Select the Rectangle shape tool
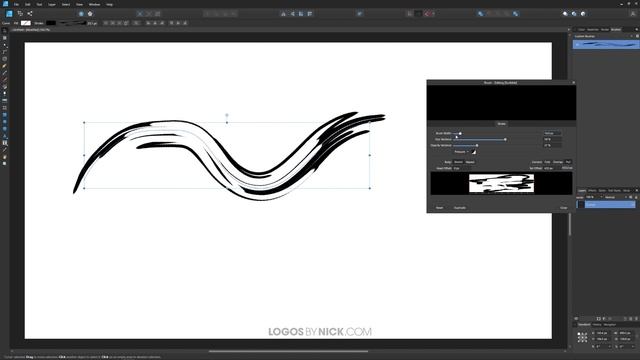 [4, 115]
